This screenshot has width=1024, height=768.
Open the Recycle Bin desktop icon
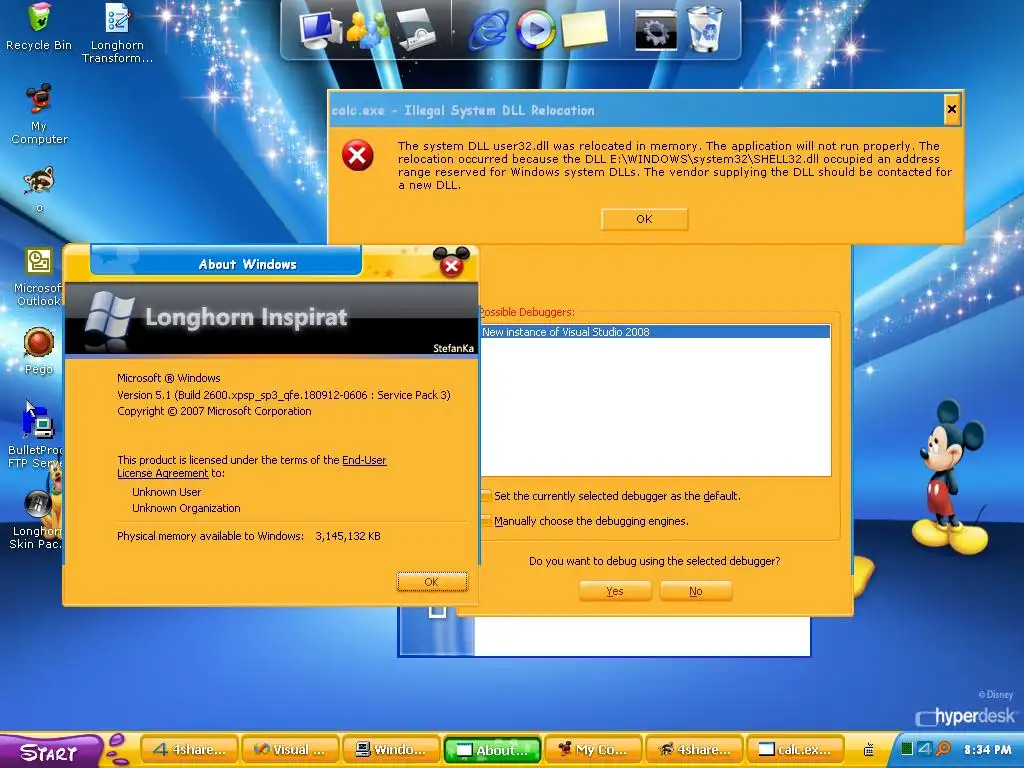[x=39, y=26]
